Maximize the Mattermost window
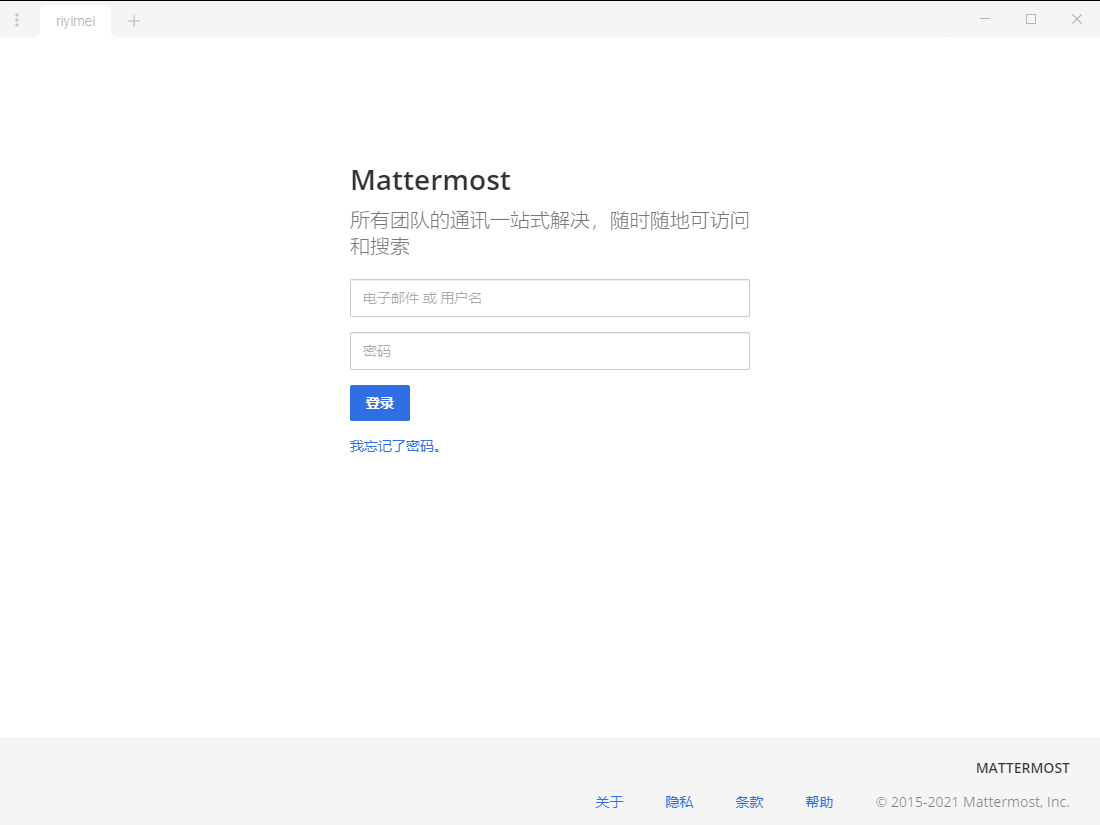Viewport: 1100px width, 825px height. click(1031, 19)
